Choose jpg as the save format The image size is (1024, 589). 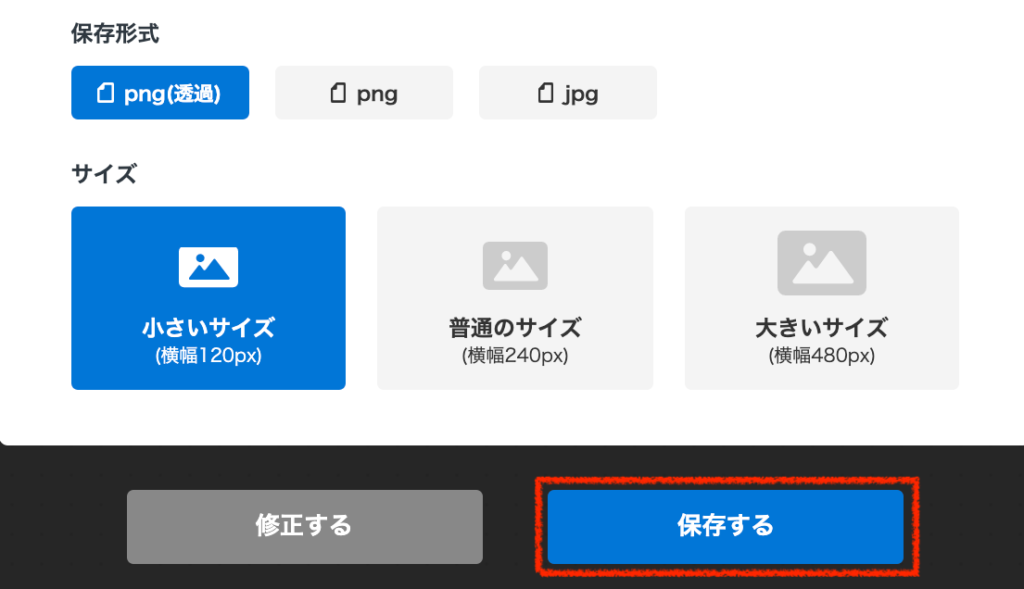(568, 93)
